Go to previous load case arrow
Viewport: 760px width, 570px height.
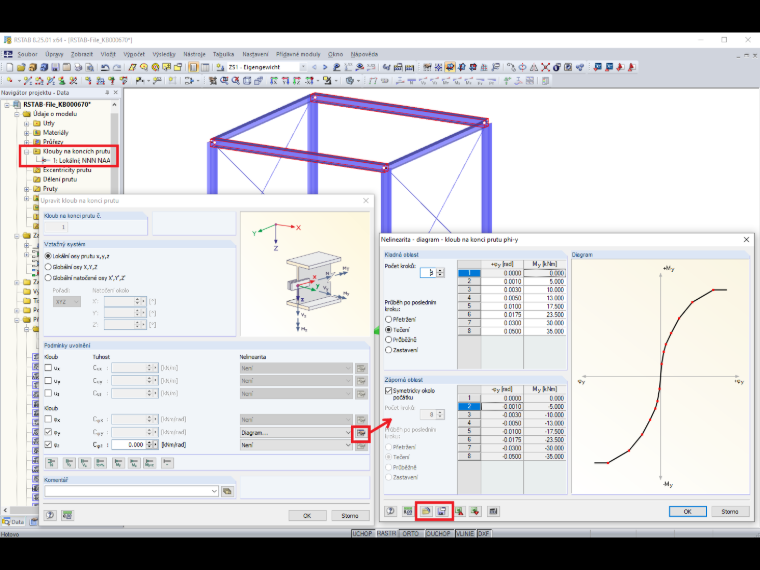click(x=314, y=67)
